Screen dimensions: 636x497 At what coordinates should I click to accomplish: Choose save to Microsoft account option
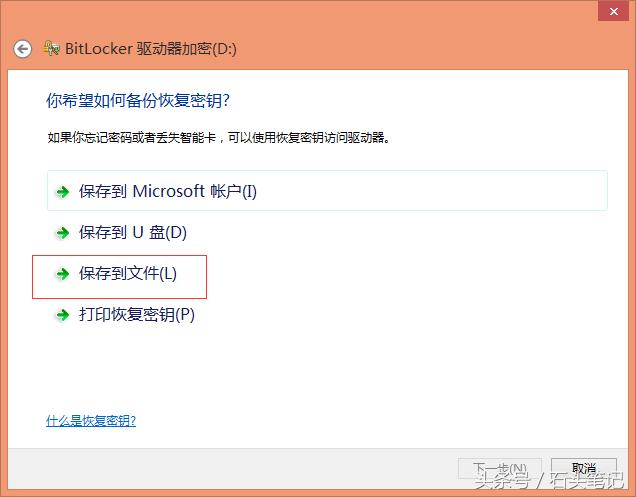(x=327, y=191)
